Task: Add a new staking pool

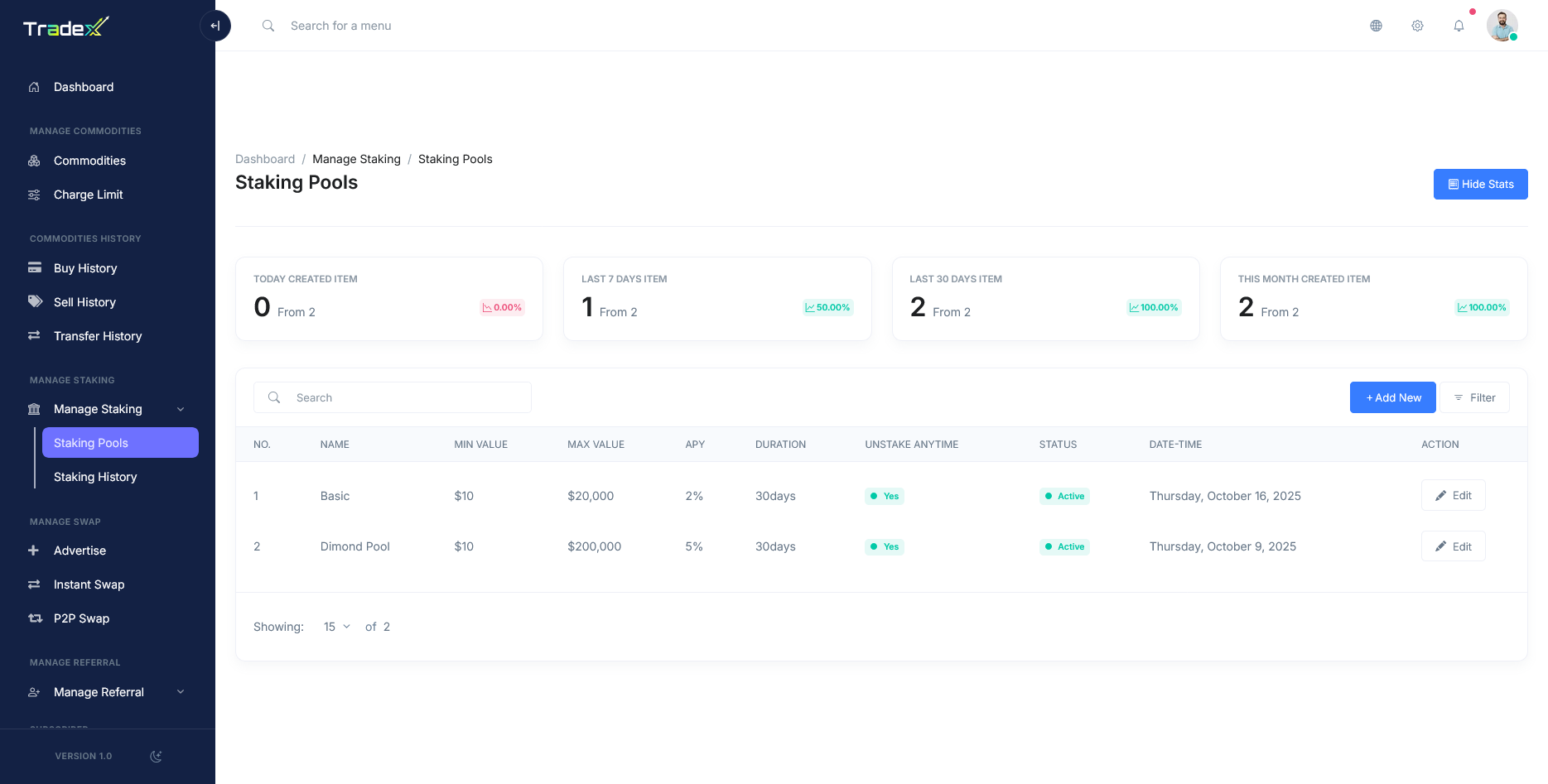Action: [x=1394, y=397]
